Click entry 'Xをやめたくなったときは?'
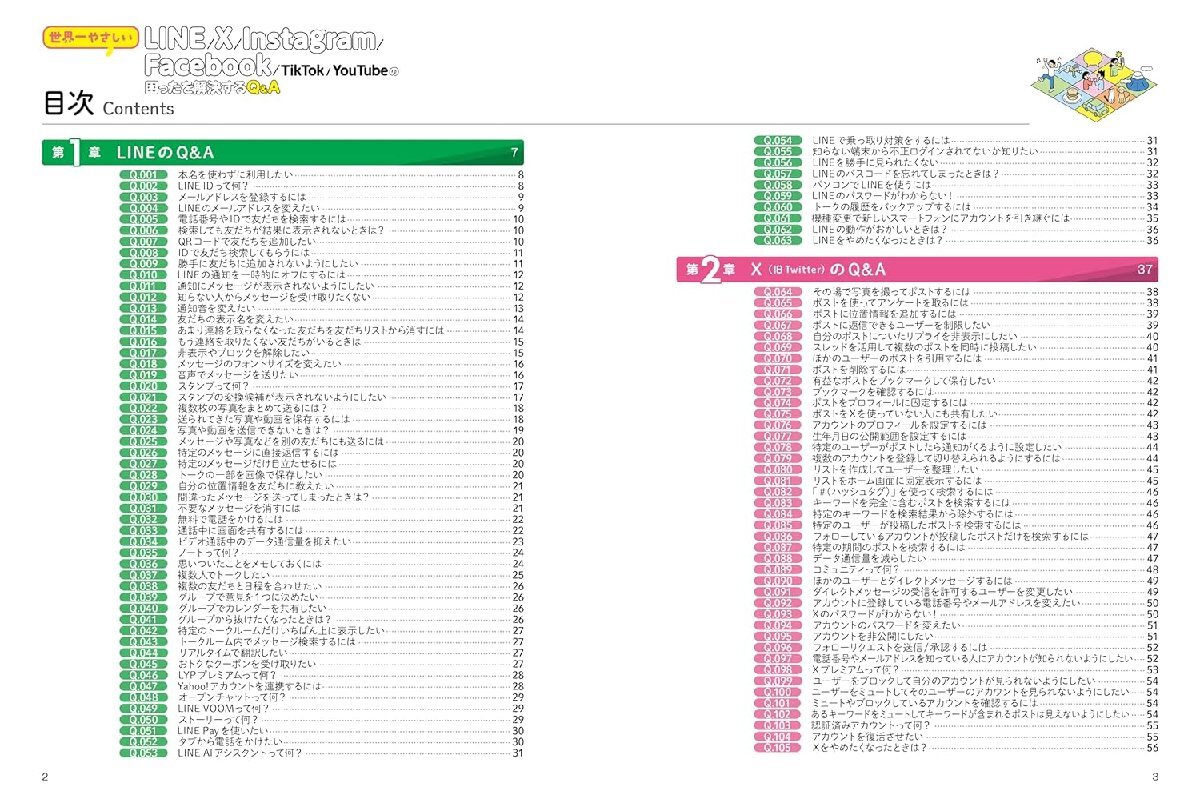The image size is (1200, 795). (x=868, y=747)
